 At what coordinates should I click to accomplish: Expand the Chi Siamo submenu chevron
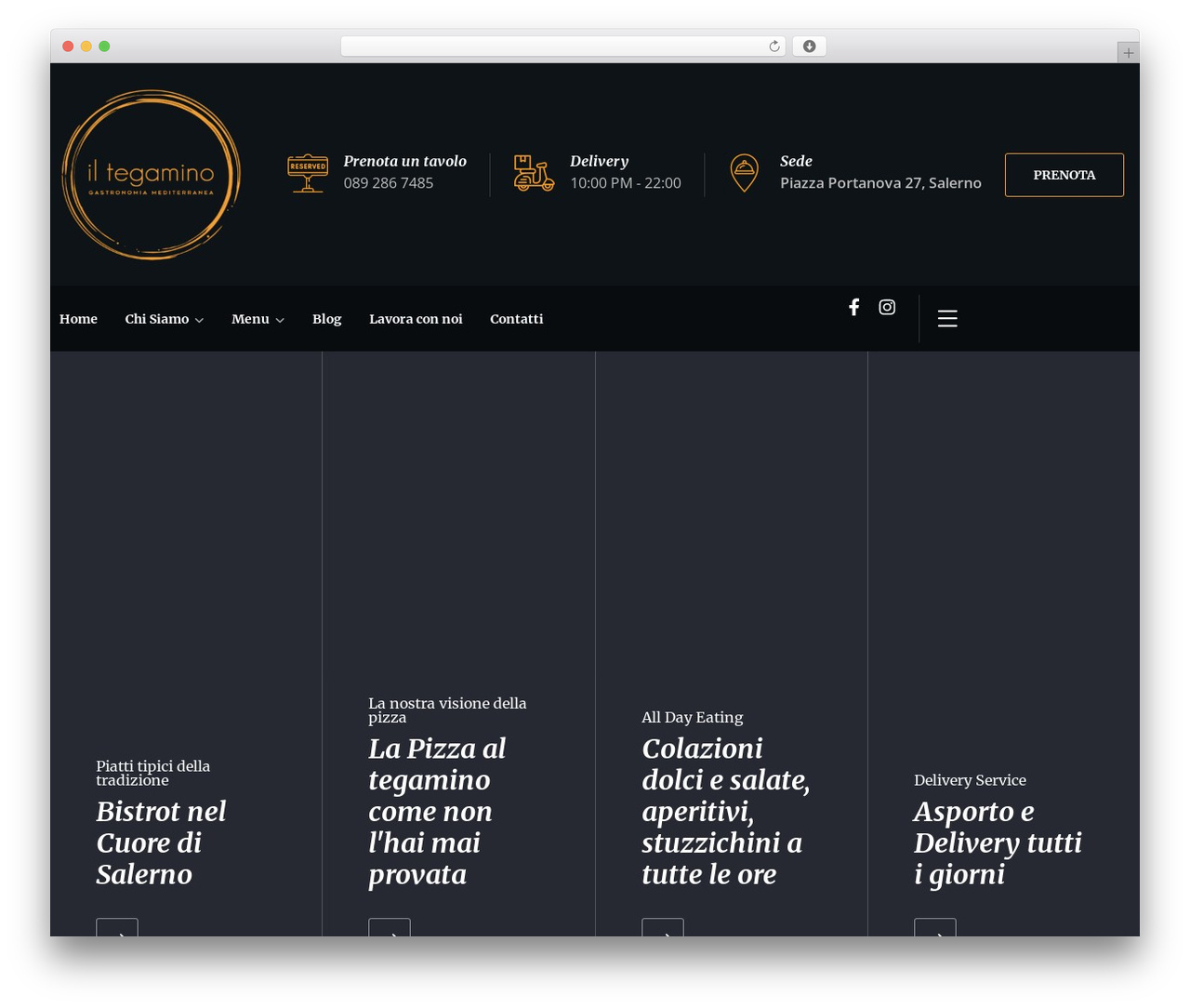point(199,320)
